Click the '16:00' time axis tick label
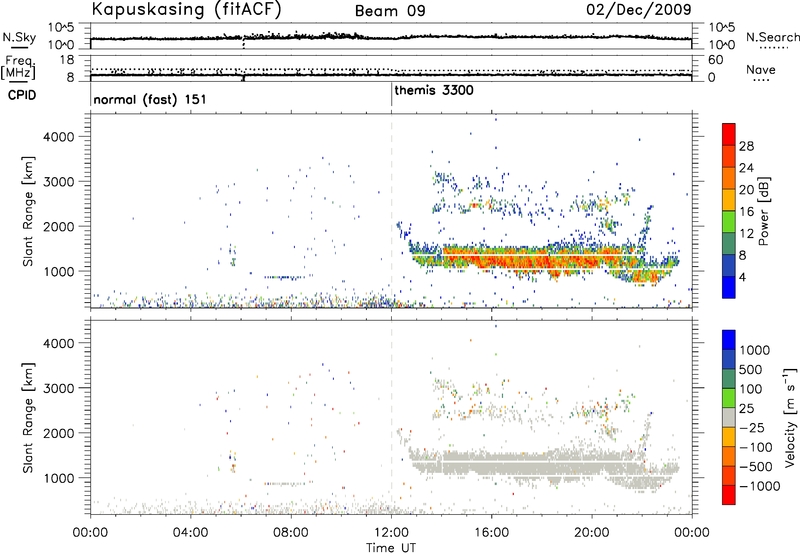Viewport: 800px width, 554px height. (x=491, y=533)
